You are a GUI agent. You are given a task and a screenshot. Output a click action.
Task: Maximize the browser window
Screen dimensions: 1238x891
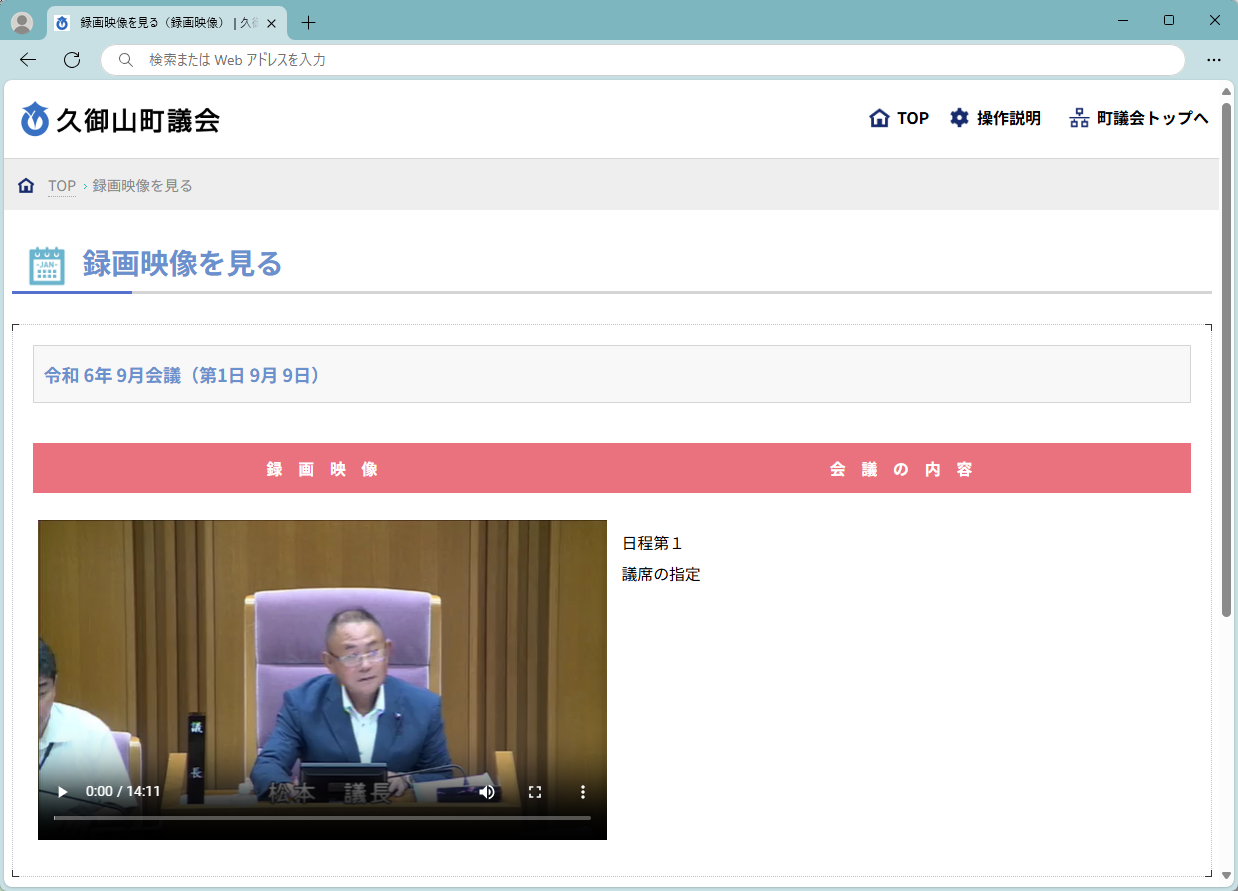click(x=1169, y=20)
